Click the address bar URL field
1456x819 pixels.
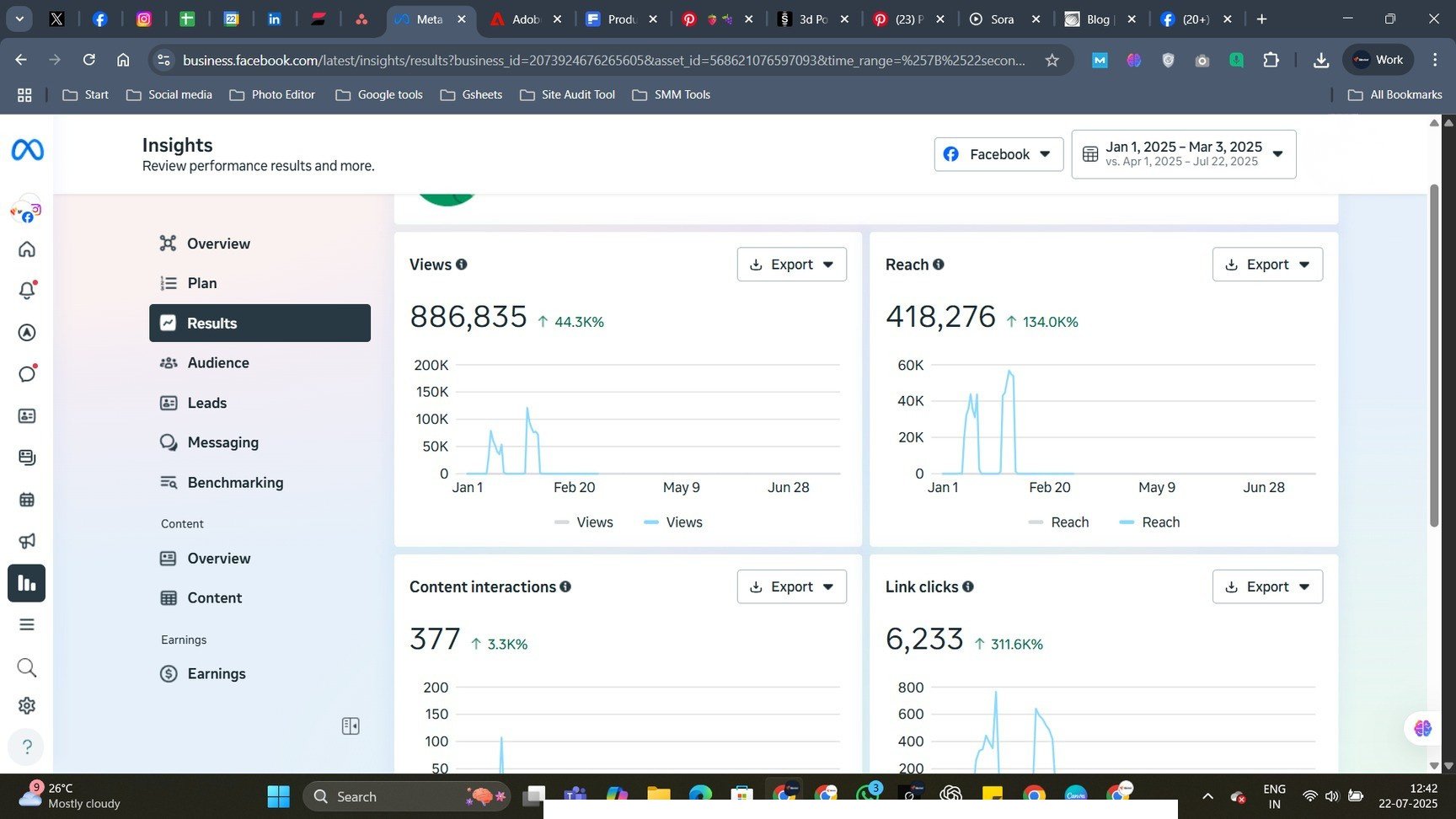(x=604, y=60)
